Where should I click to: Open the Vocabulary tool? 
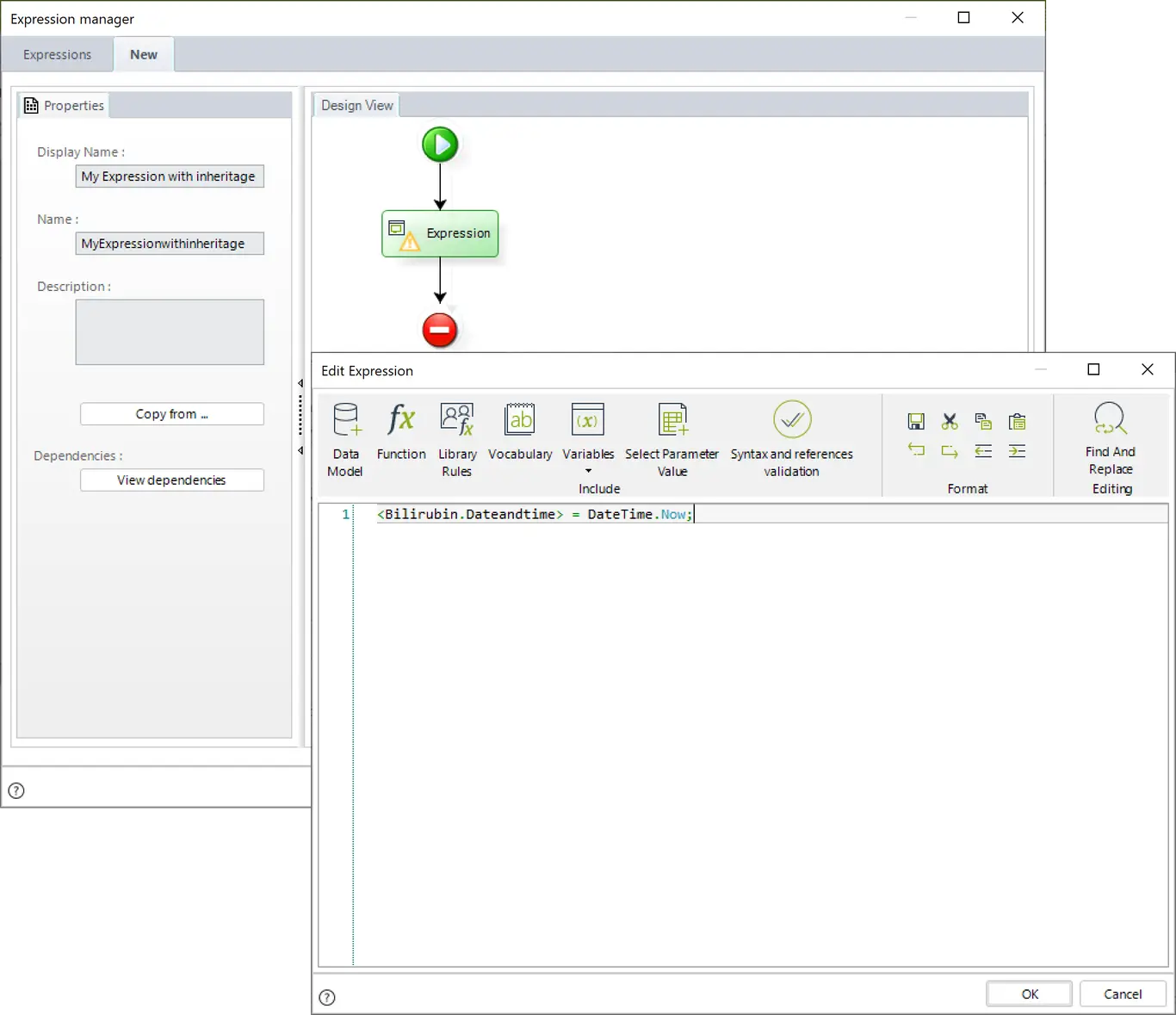(x=520, y=431)
